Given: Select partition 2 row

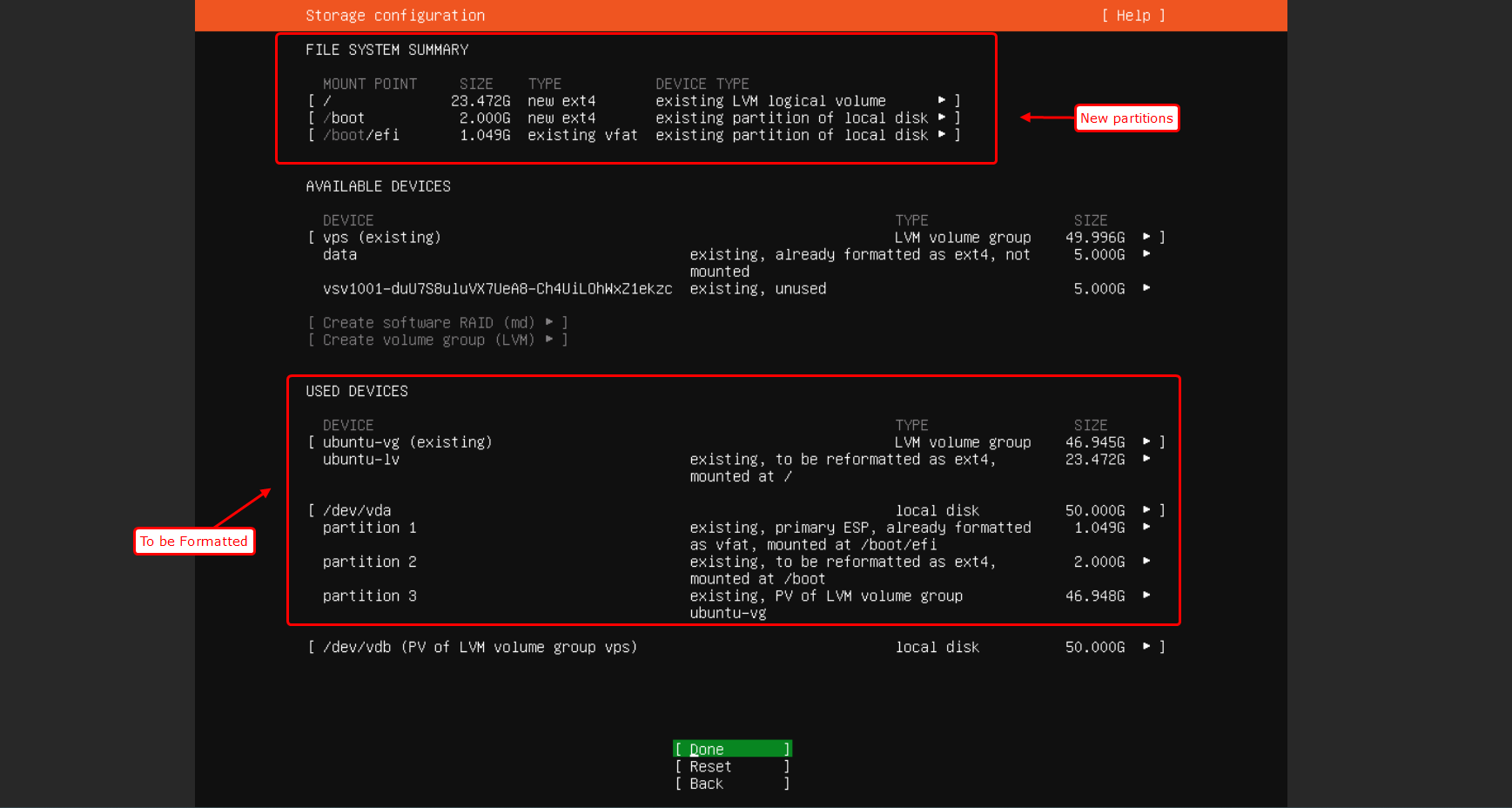Looking at the screenshot, I should click(x=736, y=570).
